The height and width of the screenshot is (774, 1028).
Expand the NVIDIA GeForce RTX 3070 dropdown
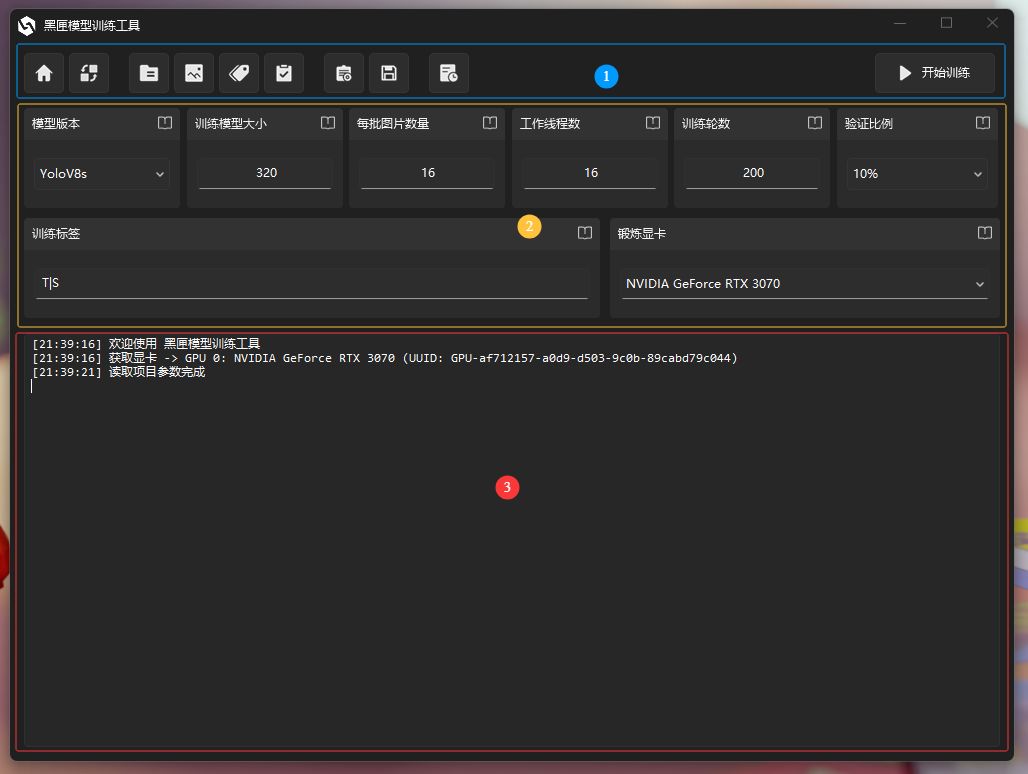805,284
